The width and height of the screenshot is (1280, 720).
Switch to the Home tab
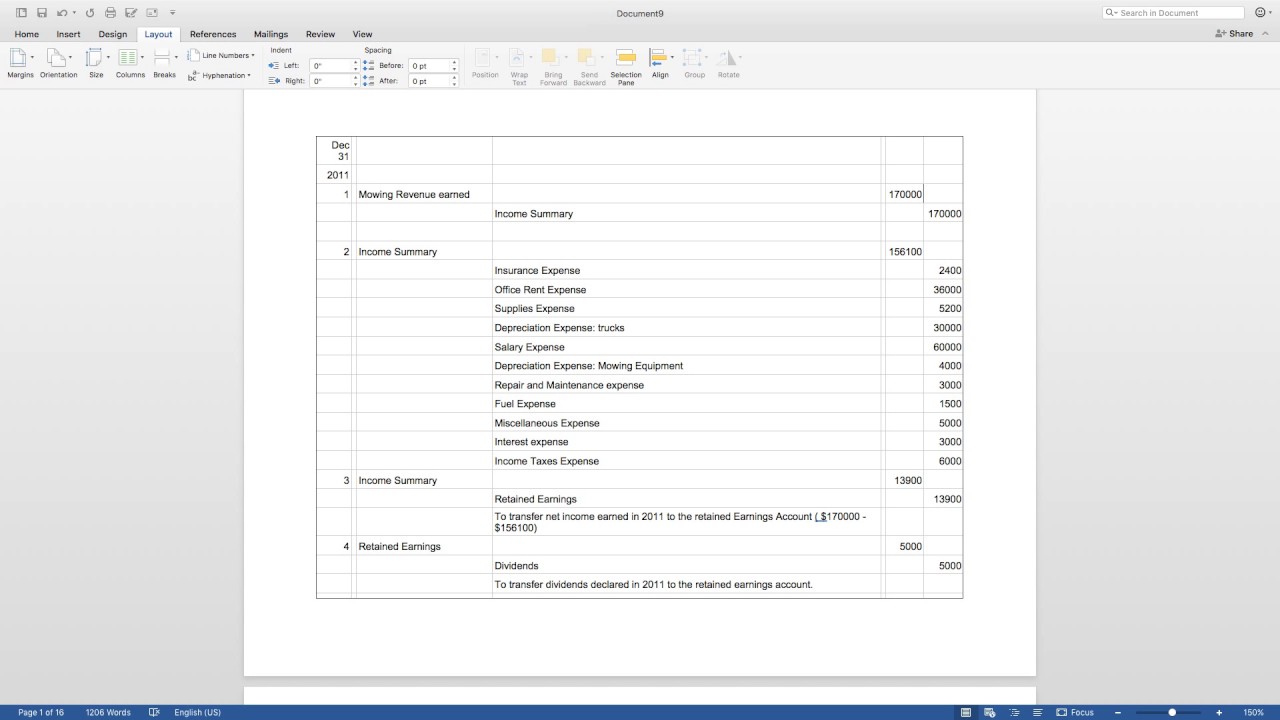27,34
